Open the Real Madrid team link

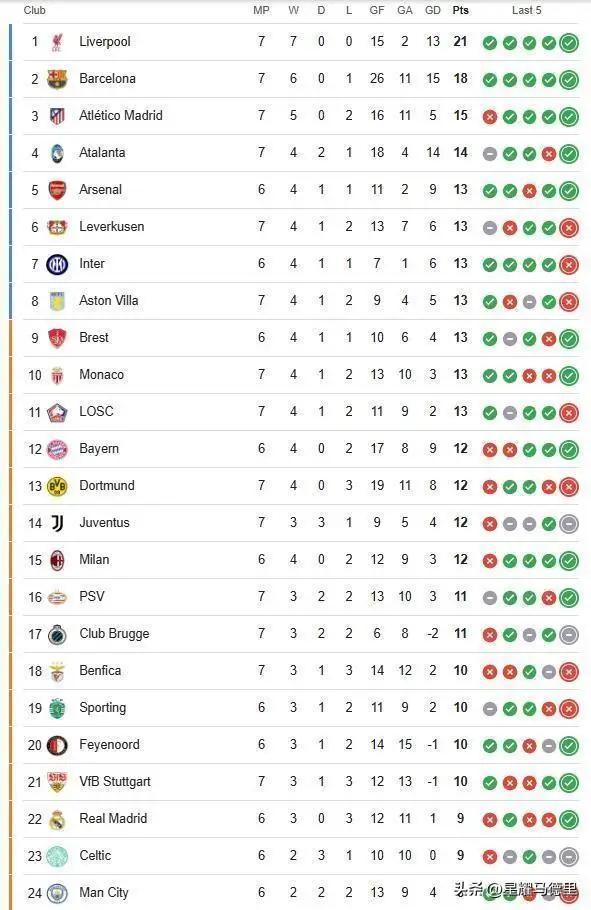click(113, 818)
